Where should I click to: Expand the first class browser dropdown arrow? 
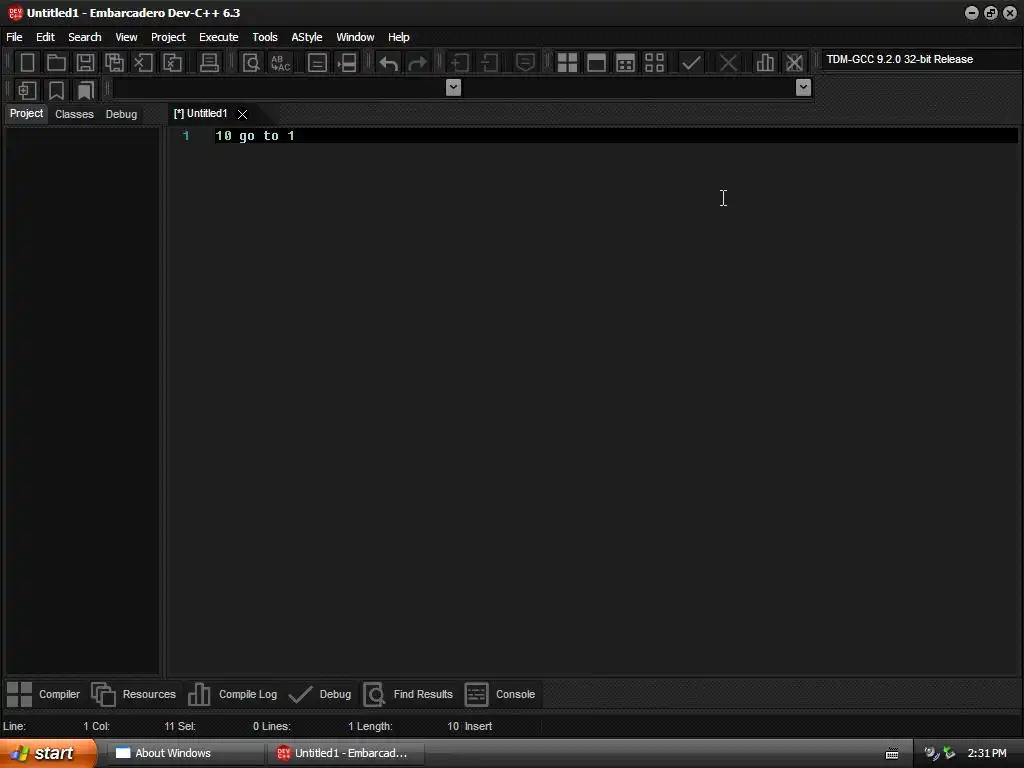[x=453, y=88]
